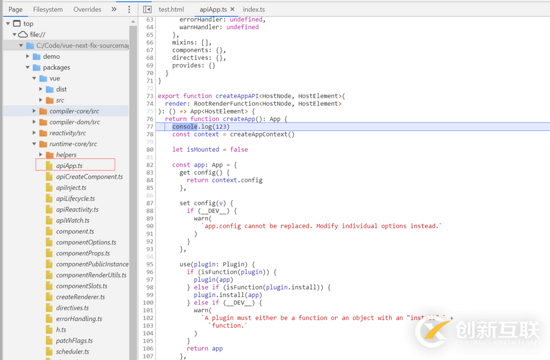The width and height of the screenshot is (550, 360).
Task: Click the componentPublicInstance file icon
Action: (x=49, y=264)
